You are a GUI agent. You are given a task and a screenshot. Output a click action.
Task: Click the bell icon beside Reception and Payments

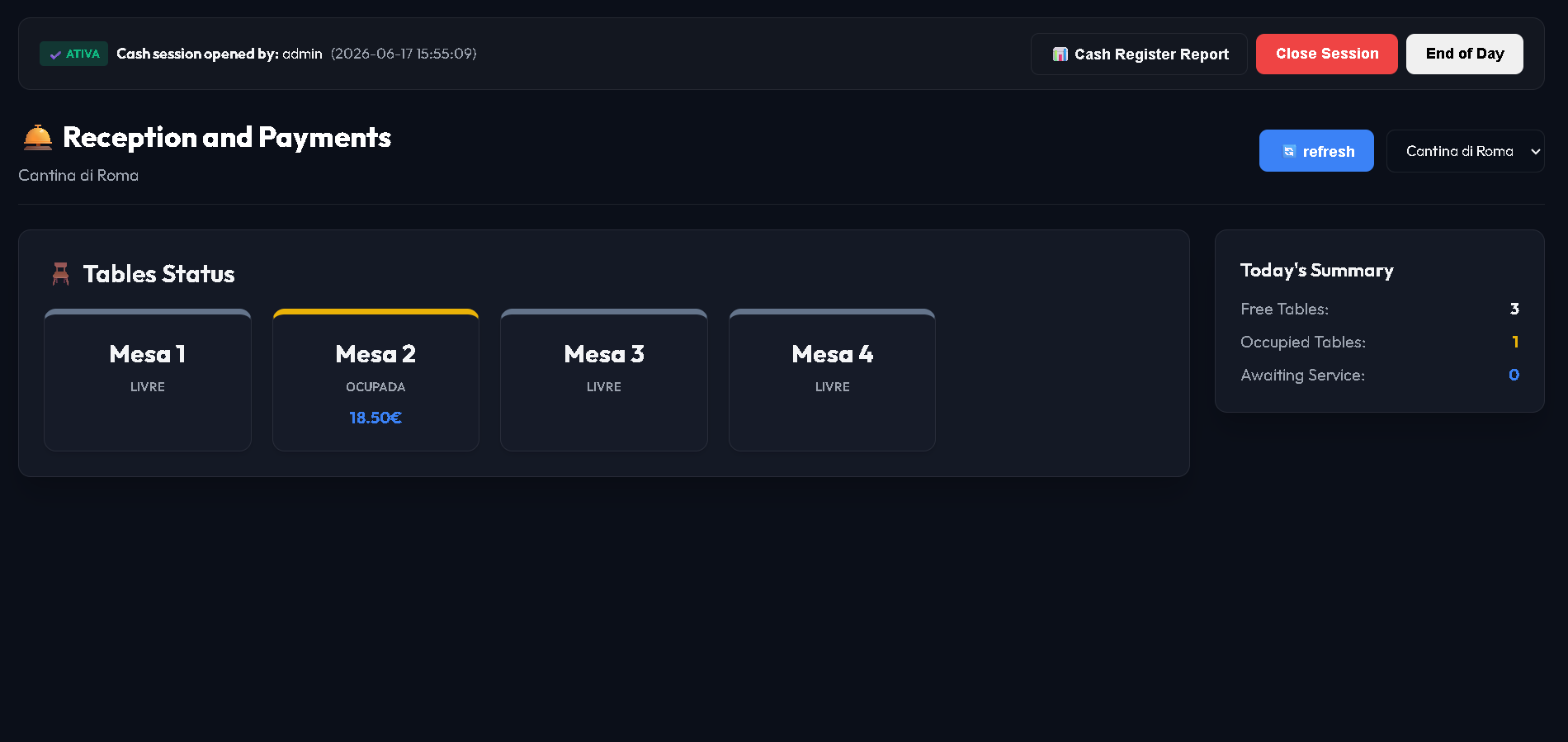38,137
